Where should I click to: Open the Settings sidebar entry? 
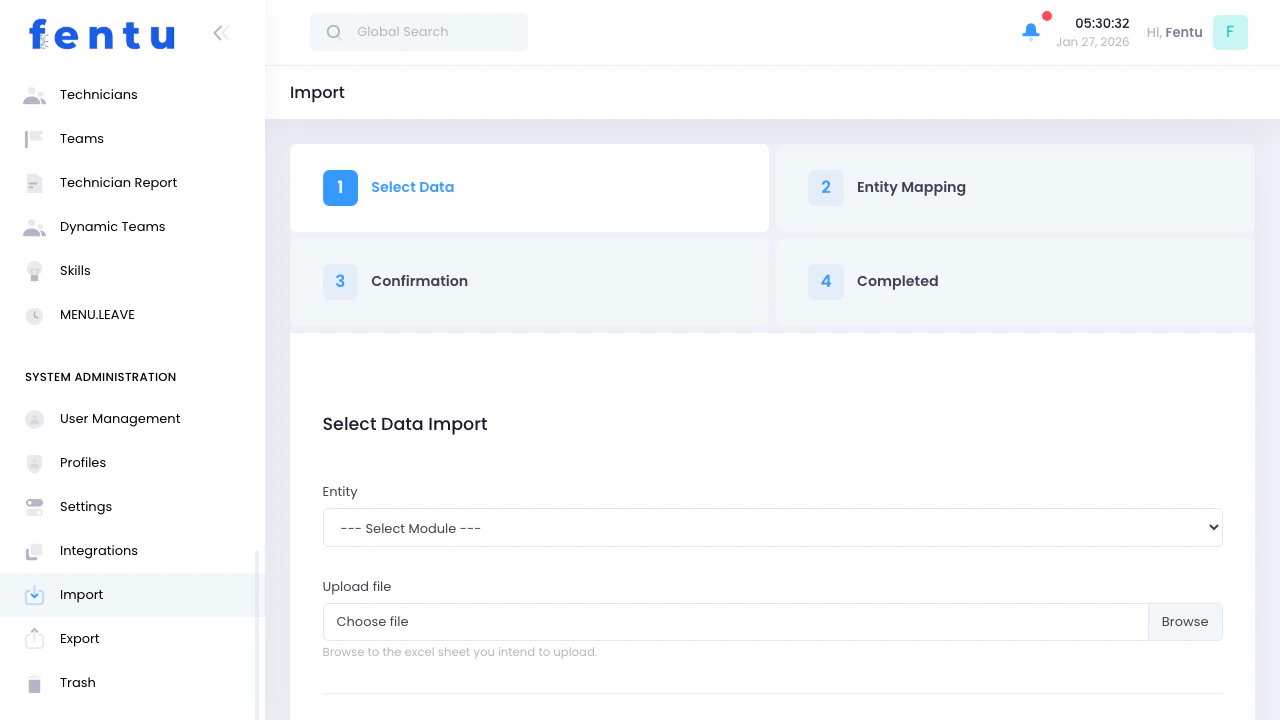point(85,506)
